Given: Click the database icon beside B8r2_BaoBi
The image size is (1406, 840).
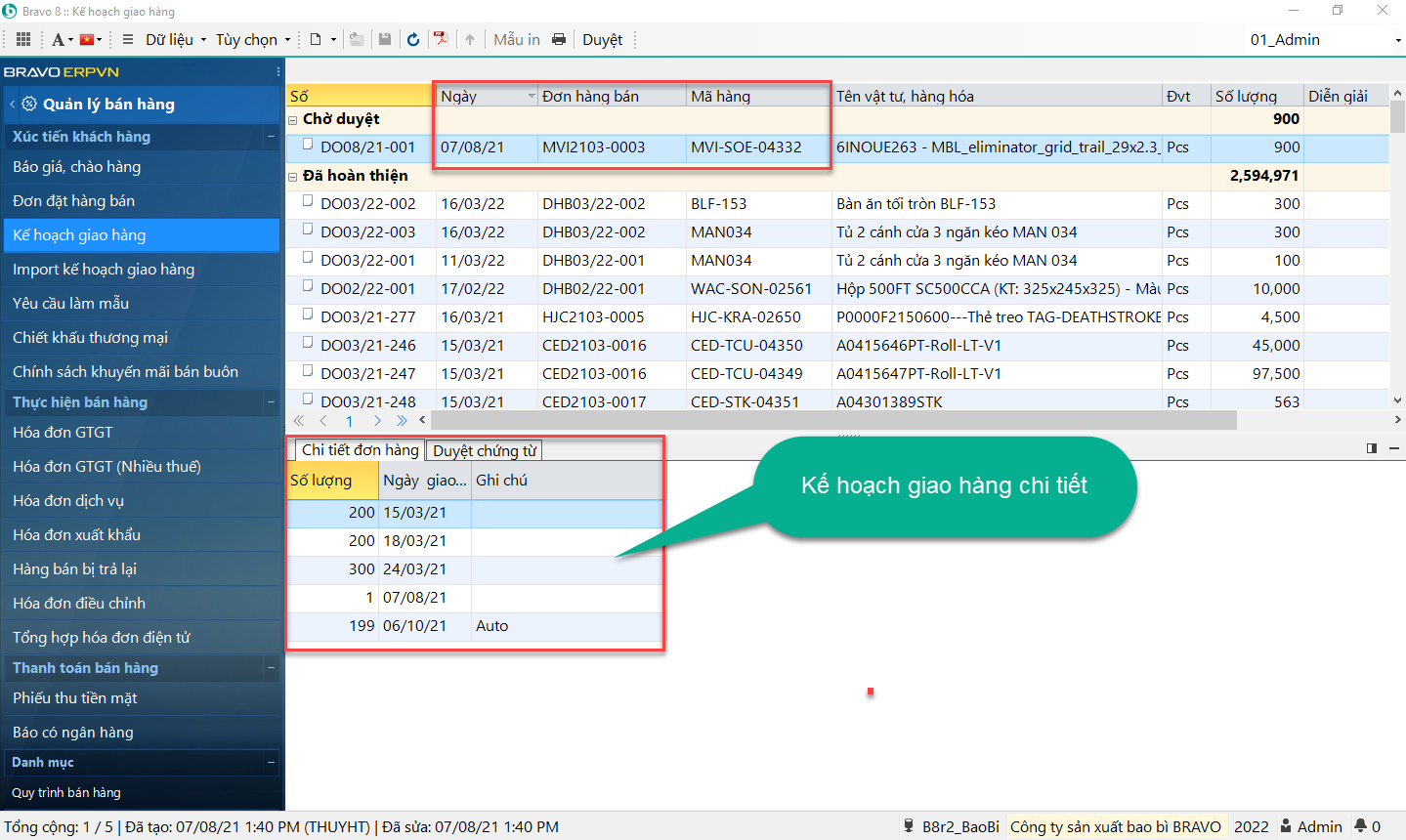Looking at the screenshot, I should click(x=909, y=826).
